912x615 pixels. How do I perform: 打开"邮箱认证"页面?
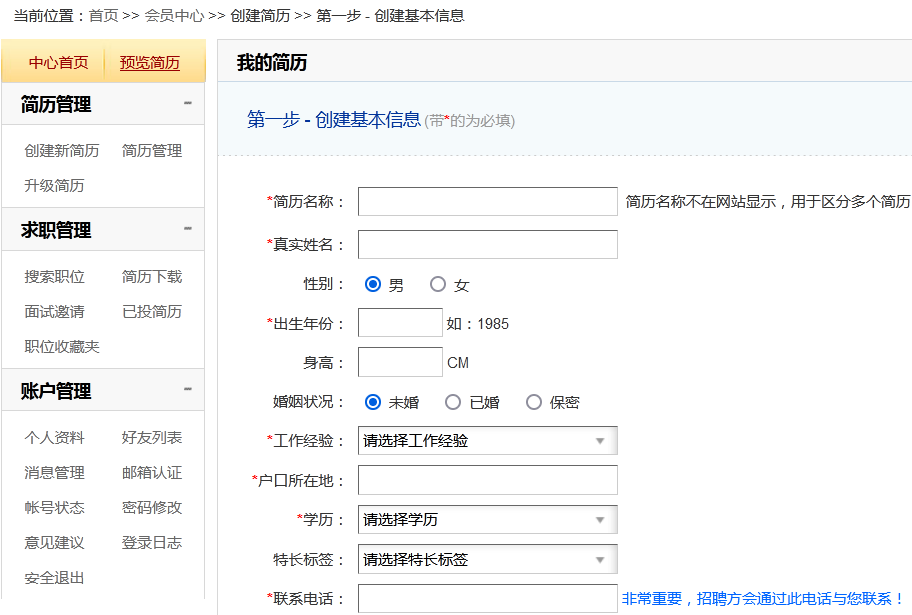(x=152, y=472)
